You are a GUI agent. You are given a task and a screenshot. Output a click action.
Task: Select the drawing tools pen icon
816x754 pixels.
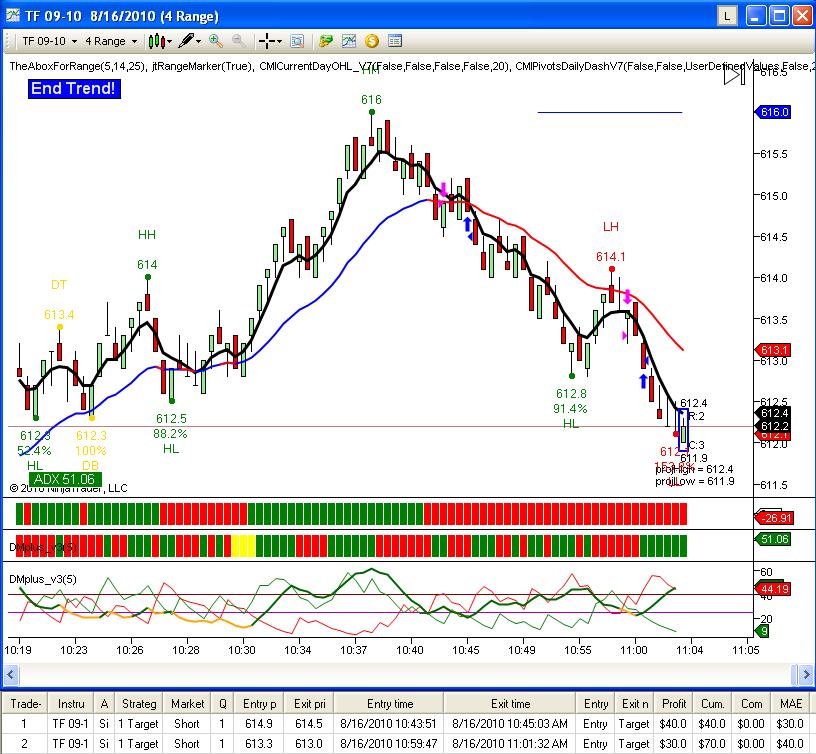click(x=186, y=41)
